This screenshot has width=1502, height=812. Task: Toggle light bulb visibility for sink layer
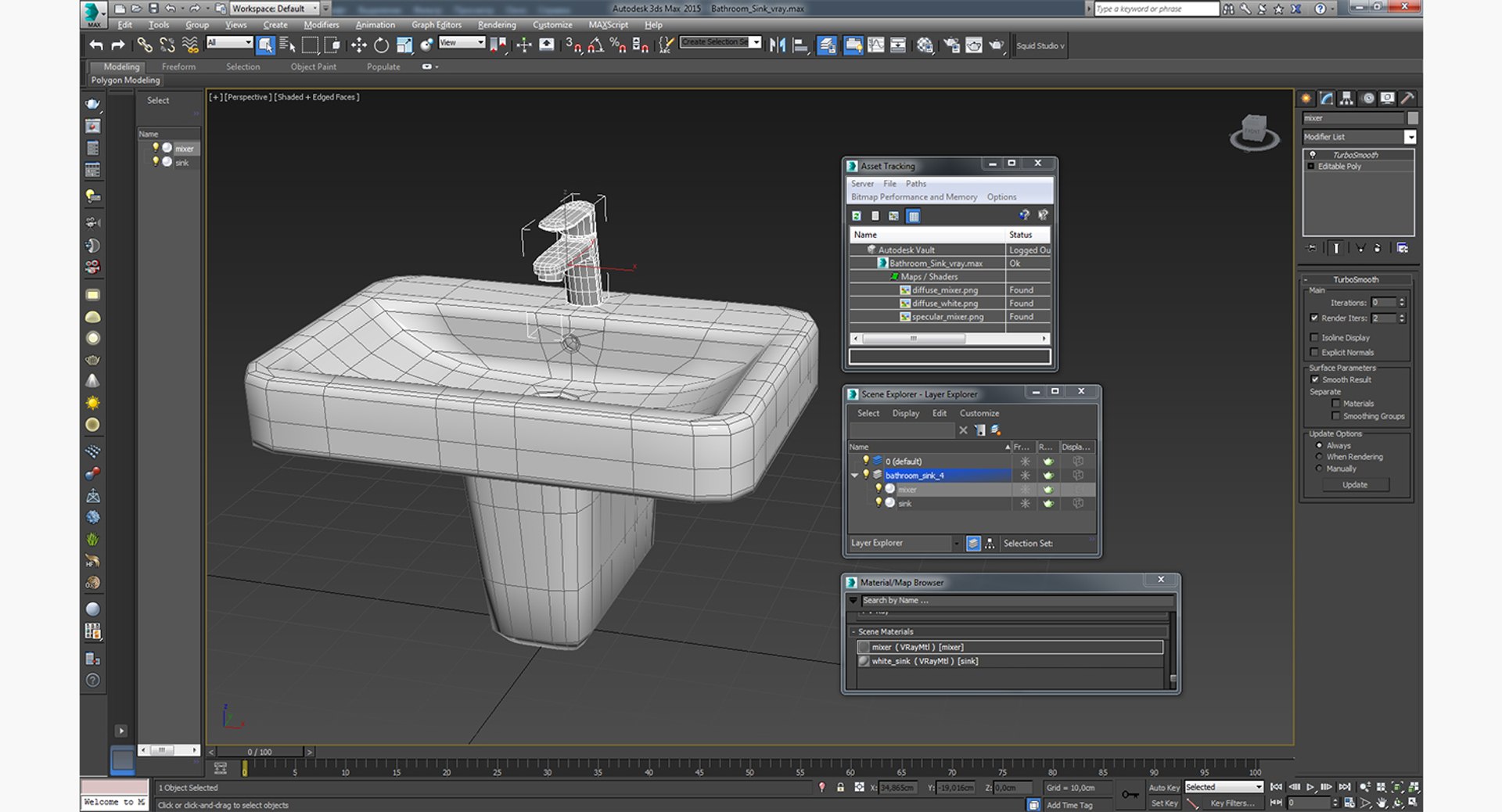click(879, 502)
